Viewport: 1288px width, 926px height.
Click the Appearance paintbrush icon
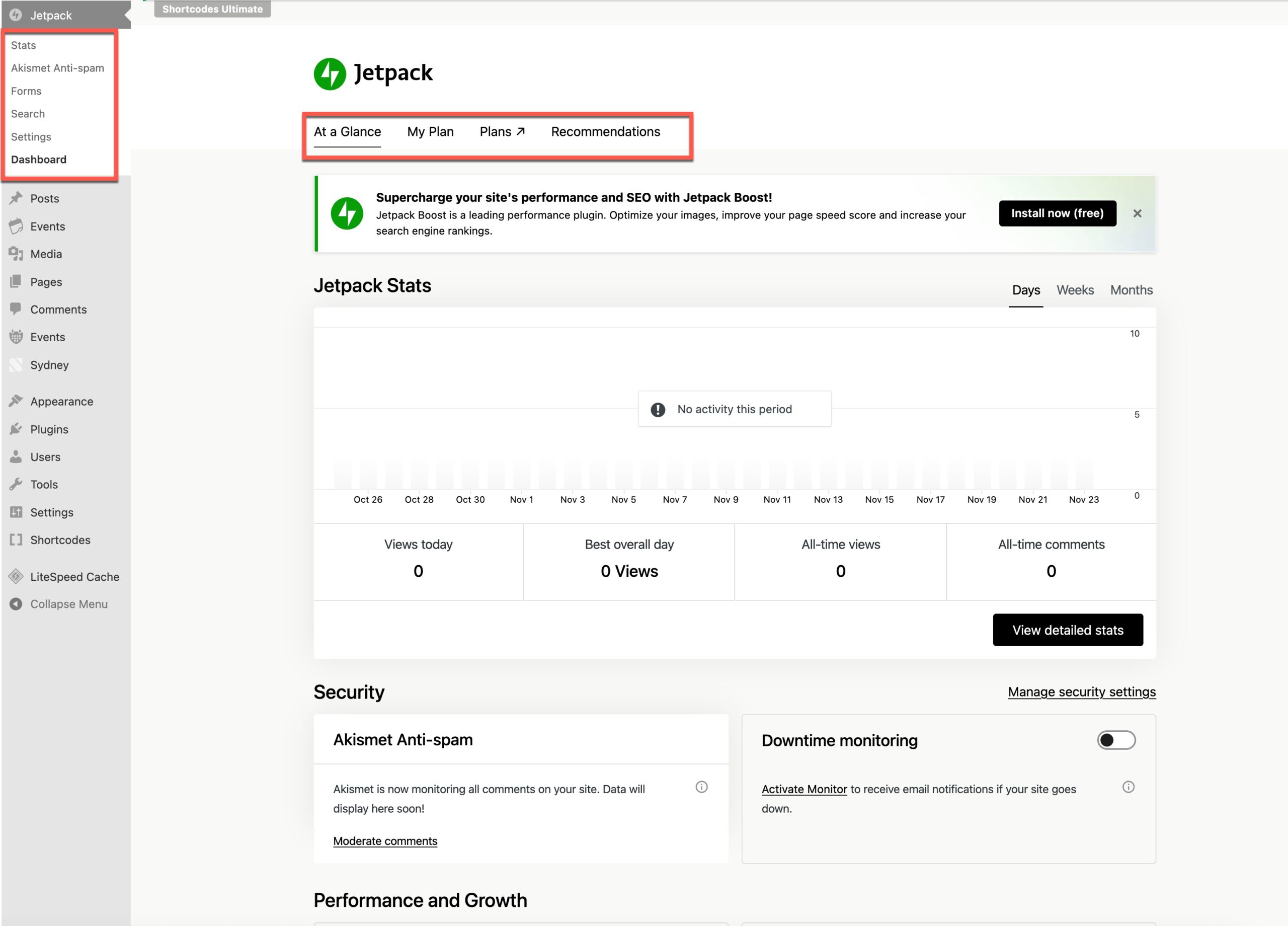[x=16, y=401]
